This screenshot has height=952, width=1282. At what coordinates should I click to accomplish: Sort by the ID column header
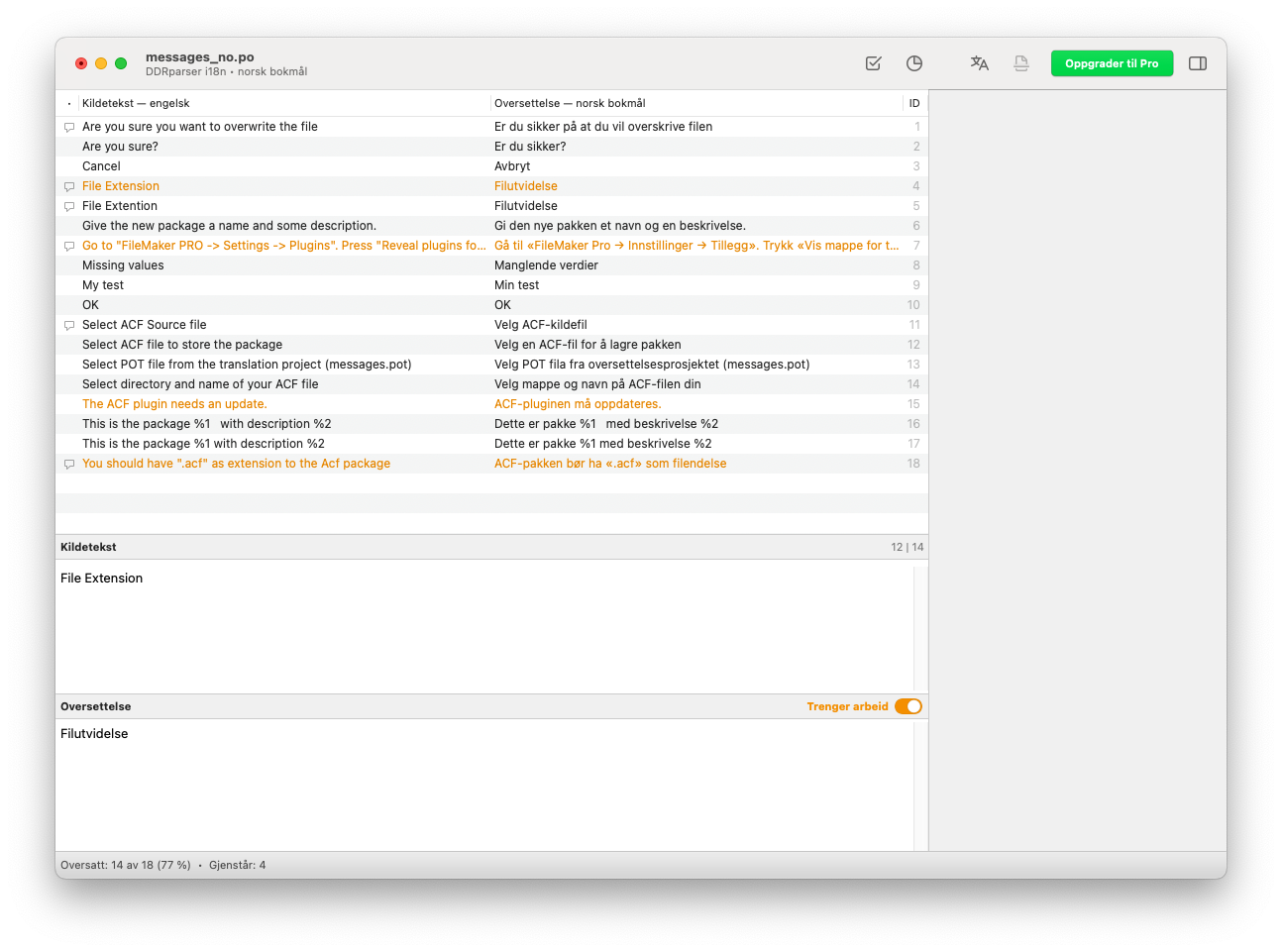pos(913,103)
